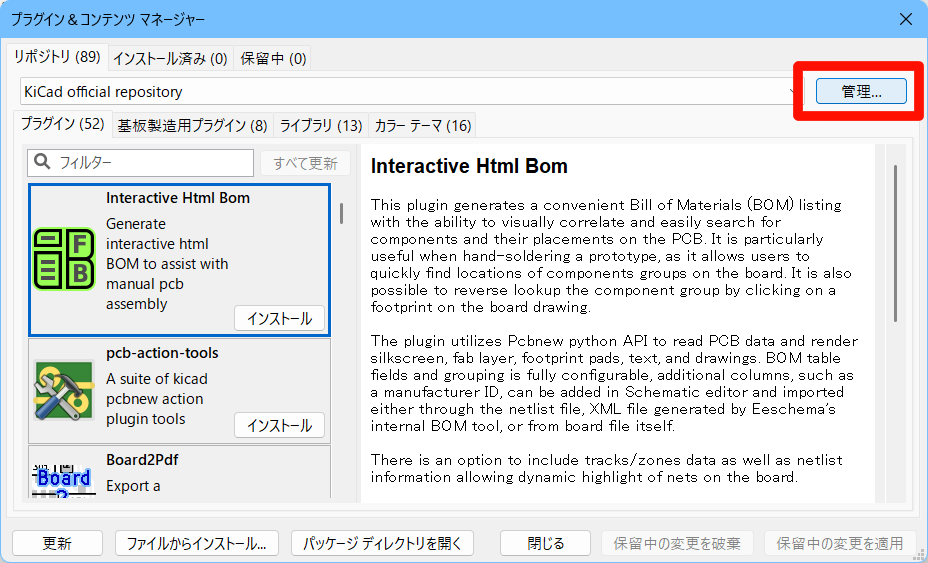Click 'Generate interactive html BOM' description text
Image resolution: width=928 pixels, height=563 pixels.
point(167,263)
